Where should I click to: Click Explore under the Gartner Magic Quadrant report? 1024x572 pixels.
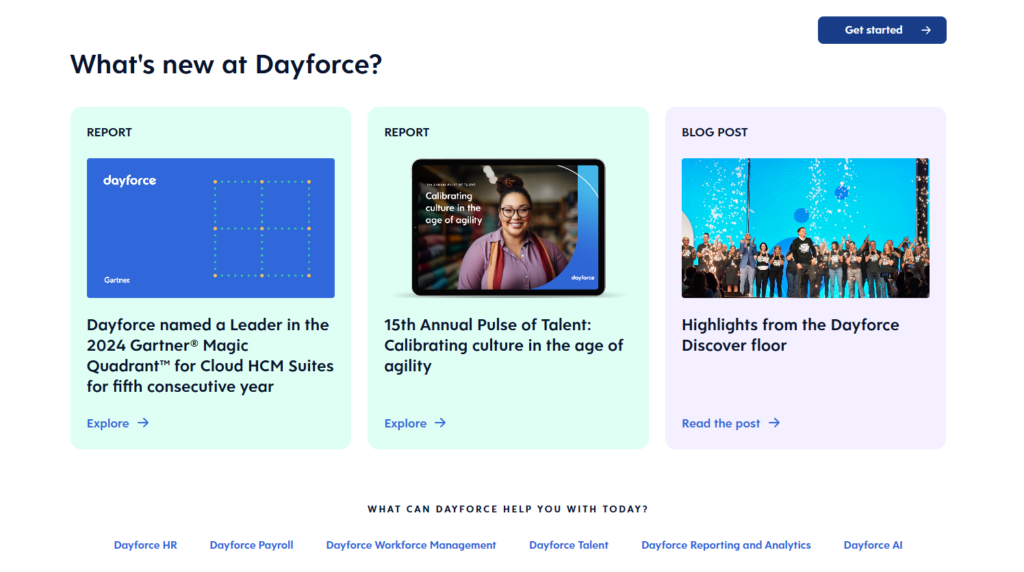pos(108,423)
